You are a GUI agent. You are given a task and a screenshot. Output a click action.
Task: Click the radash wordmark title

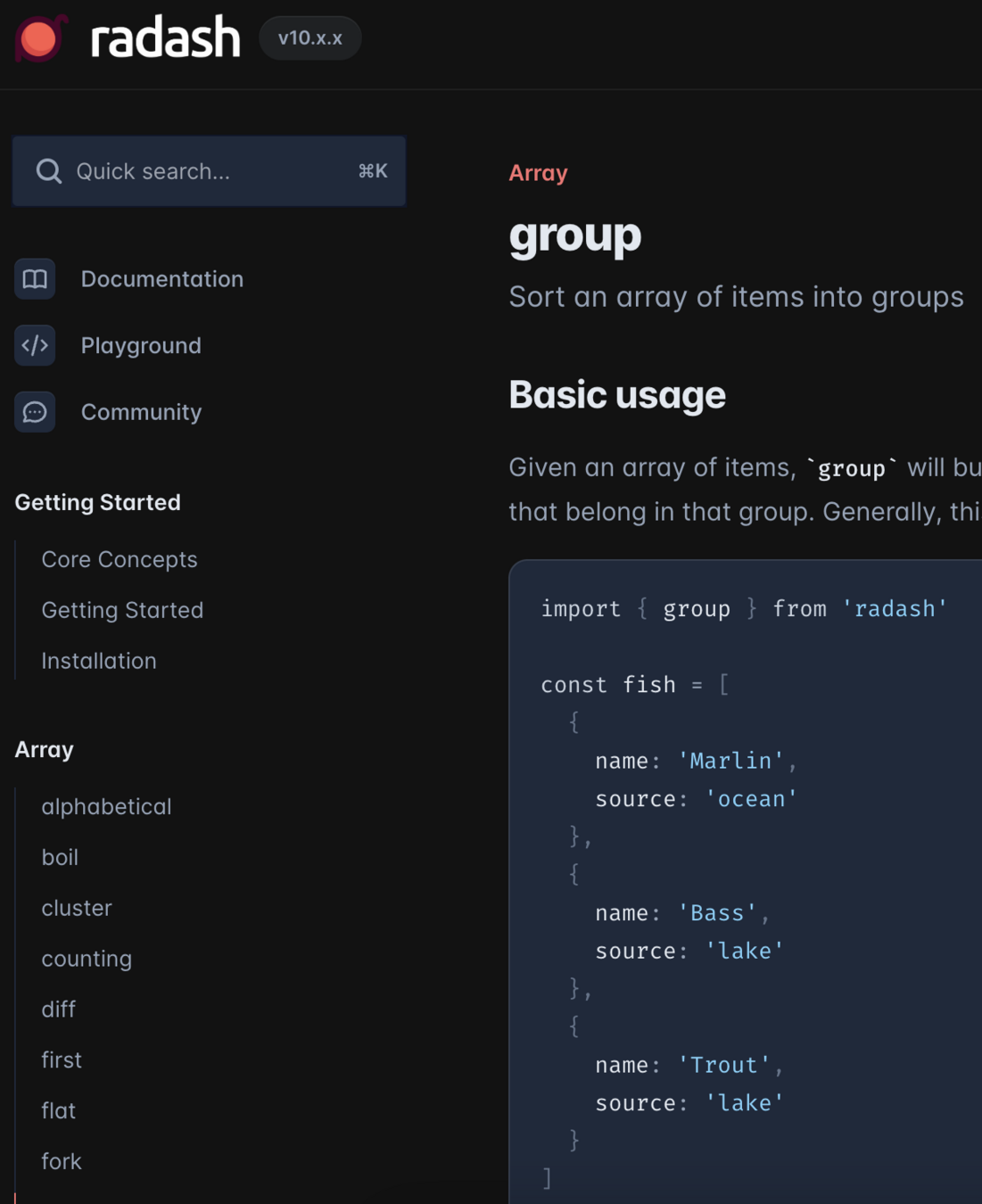point(165,38)
